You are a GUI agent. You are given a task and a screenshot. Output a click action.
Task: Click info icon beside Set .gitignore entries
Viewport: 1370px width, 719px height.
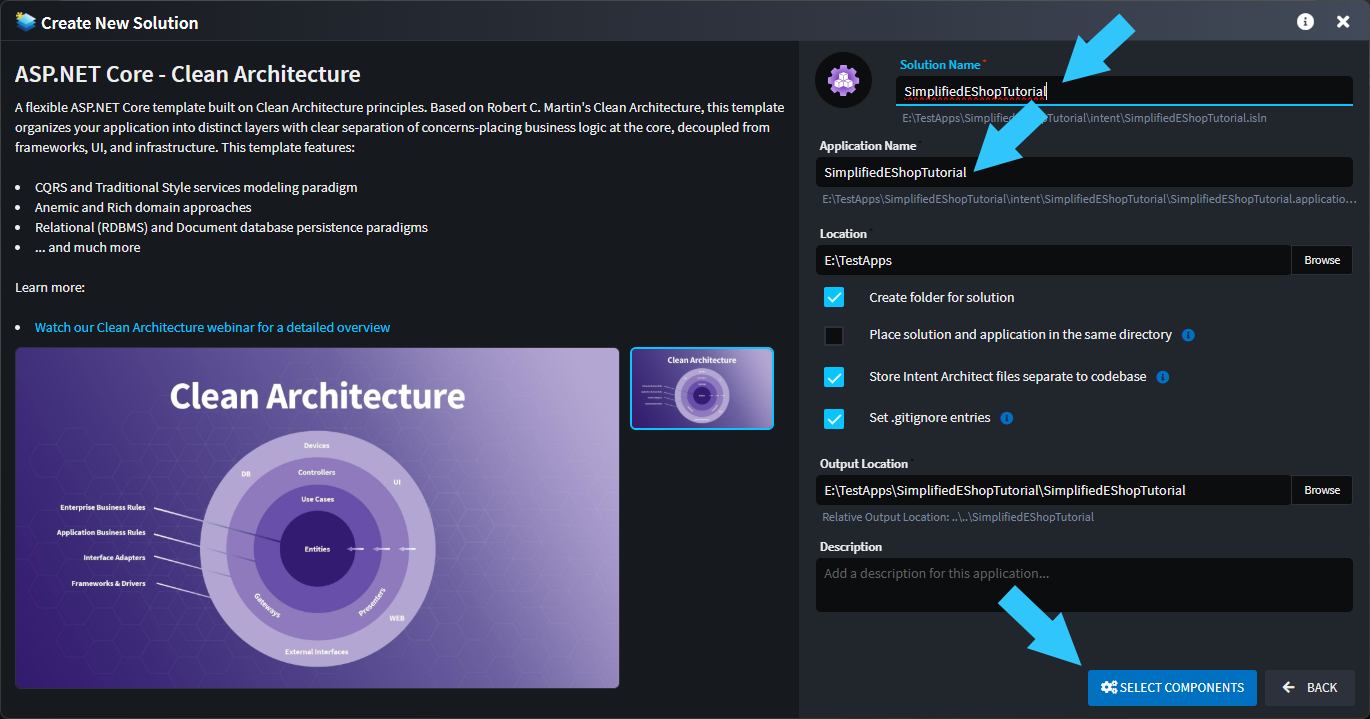1007,418
